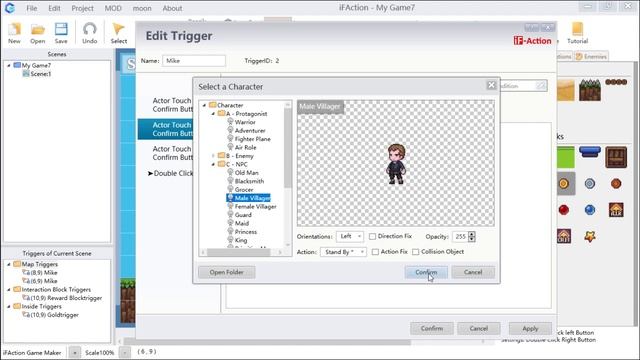Viewport: 640px width, 360px height.
Task: Select the Princess character entry
Action: (x=246, y=232)
